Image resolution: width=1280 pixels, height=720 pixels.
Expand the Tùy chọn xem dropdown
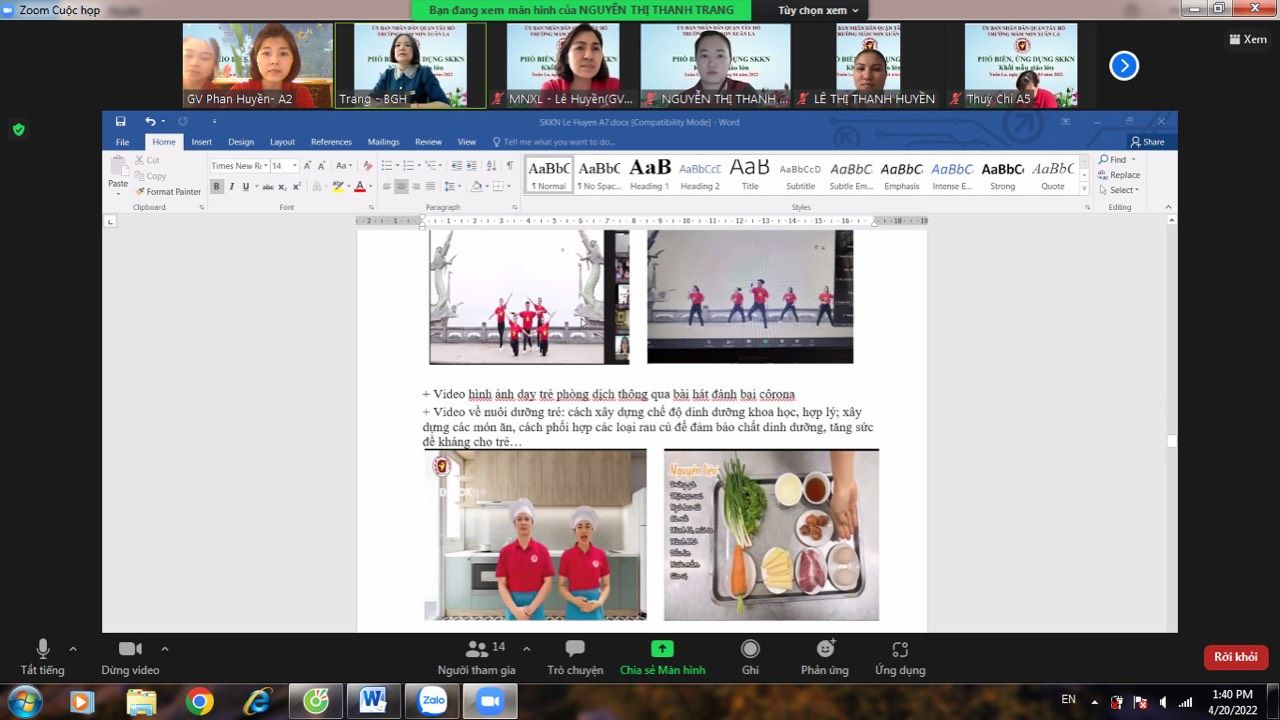click(x=818, y=10)
